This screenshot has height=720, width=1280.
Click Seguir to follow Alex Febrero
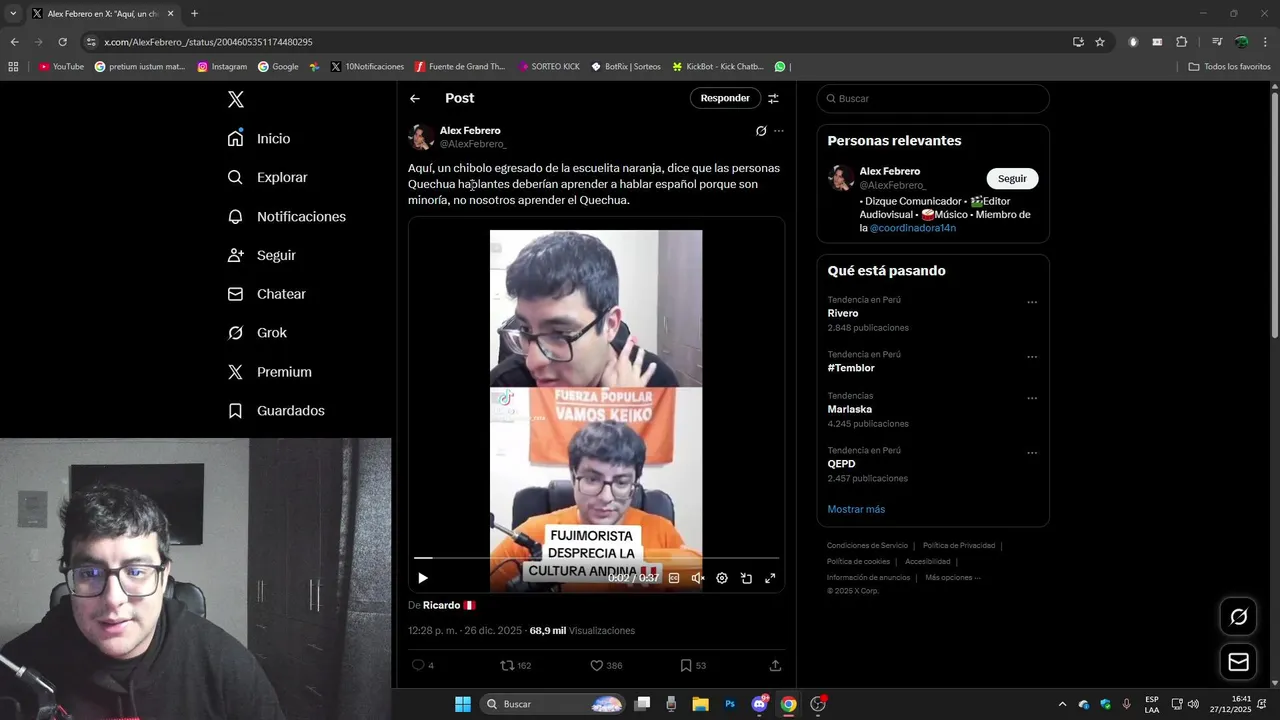[1012, 178]
